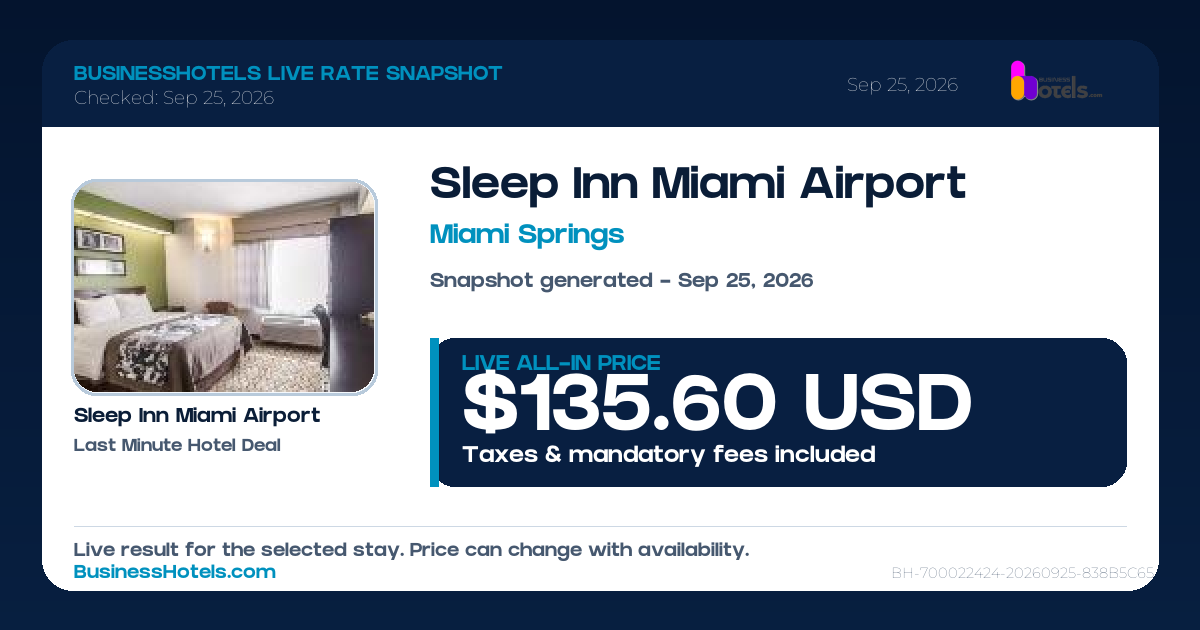Click the header date Sep 25, 2026
This screenshot has height=630, width=1200.
coord(902,85)
